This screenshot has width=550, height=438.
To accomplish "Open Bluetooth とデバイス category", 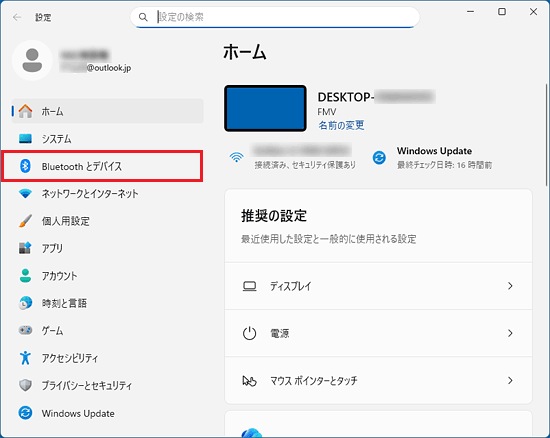I will point(108,166).
